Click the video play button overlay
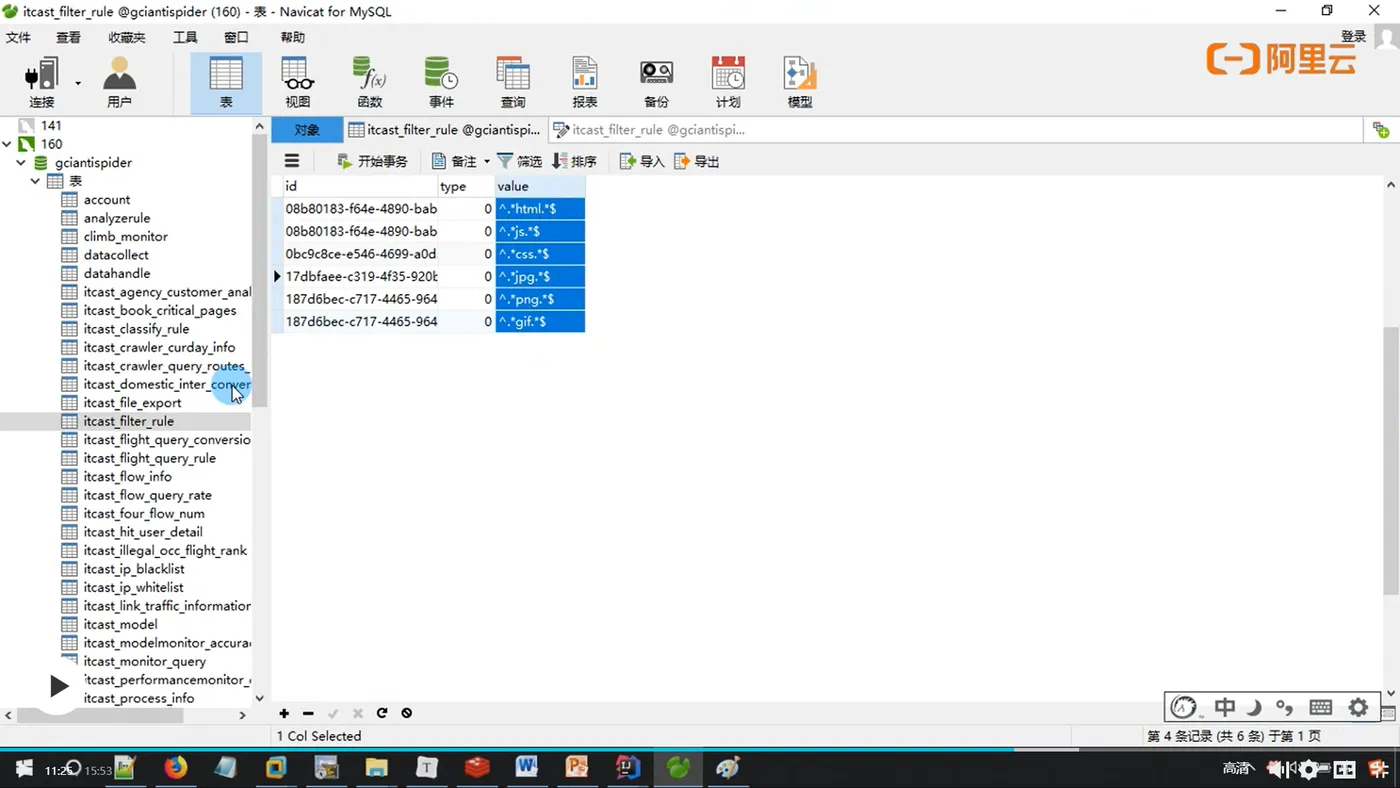This screenshot has width=1400, height=788. (58, 686)
